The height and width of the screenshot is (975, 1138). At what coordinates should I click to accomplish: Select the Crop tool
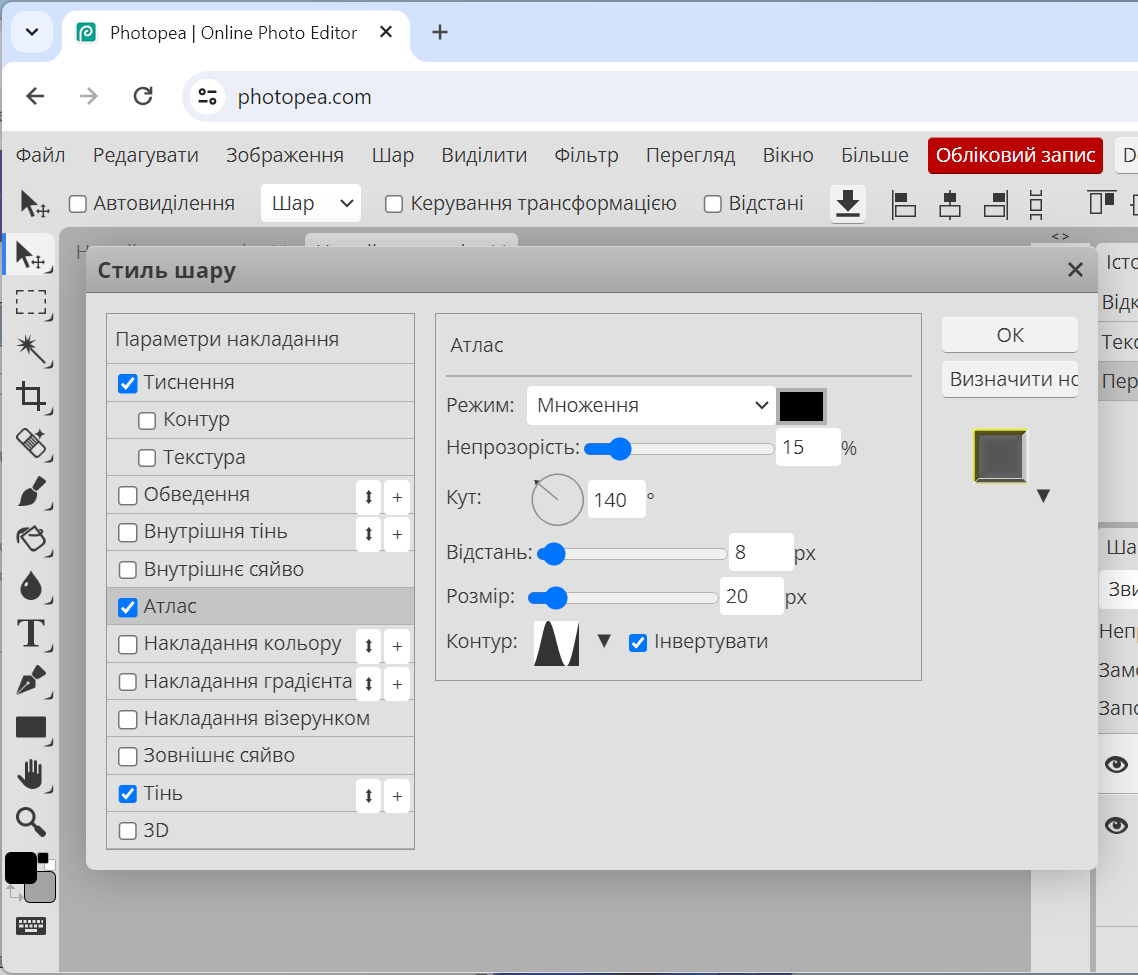pos(31,396)
